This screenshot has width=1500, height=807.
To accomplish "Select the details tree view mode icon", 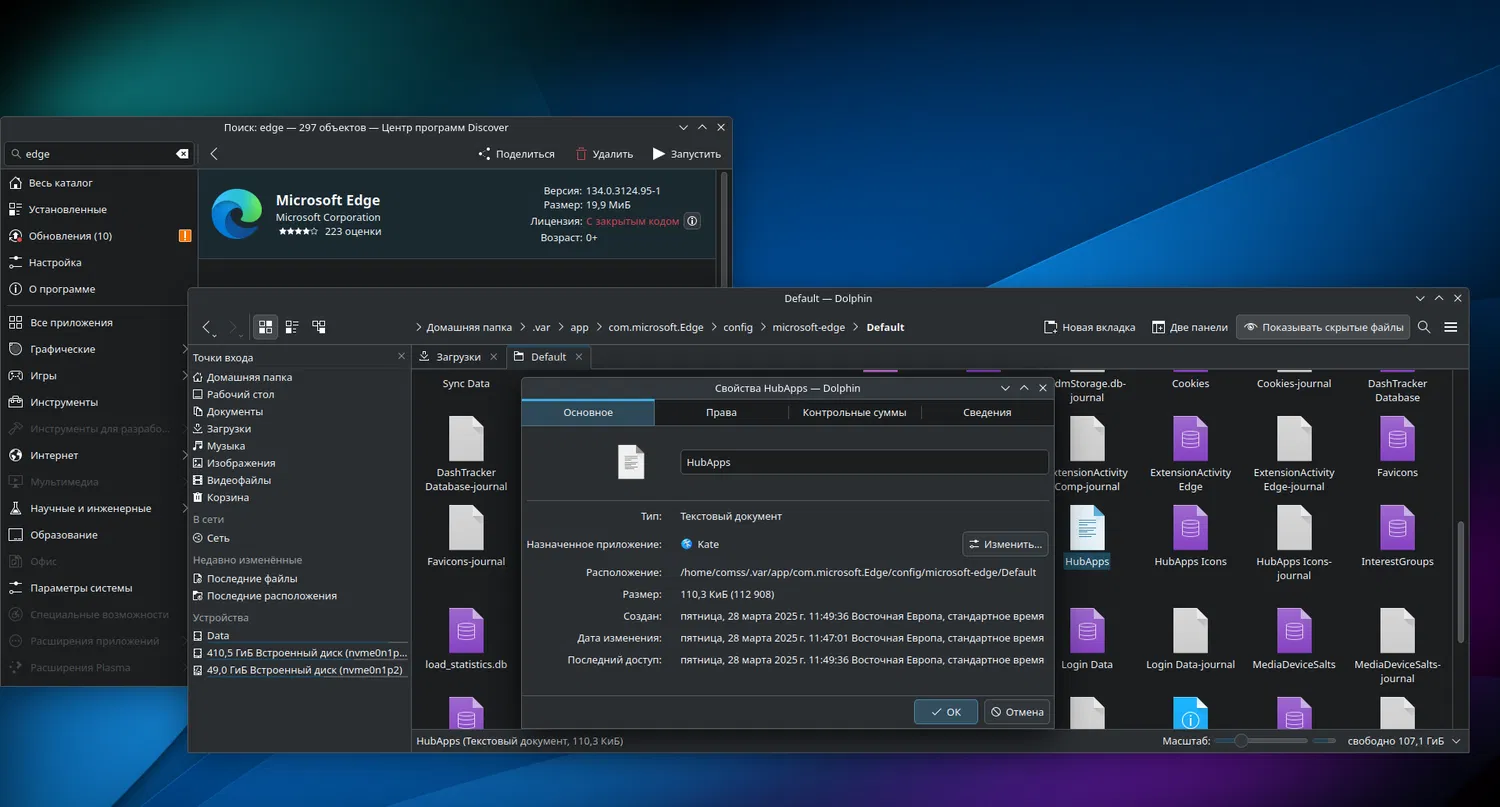I will click(x=319, y=327).
